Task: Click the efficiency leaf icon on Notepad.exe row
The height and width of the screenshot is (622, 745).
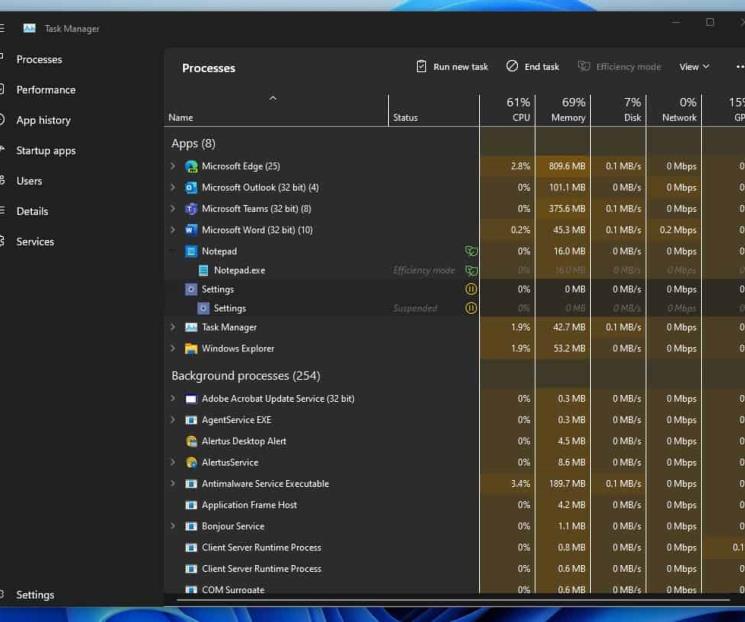Action: click(x=471, y=270)
